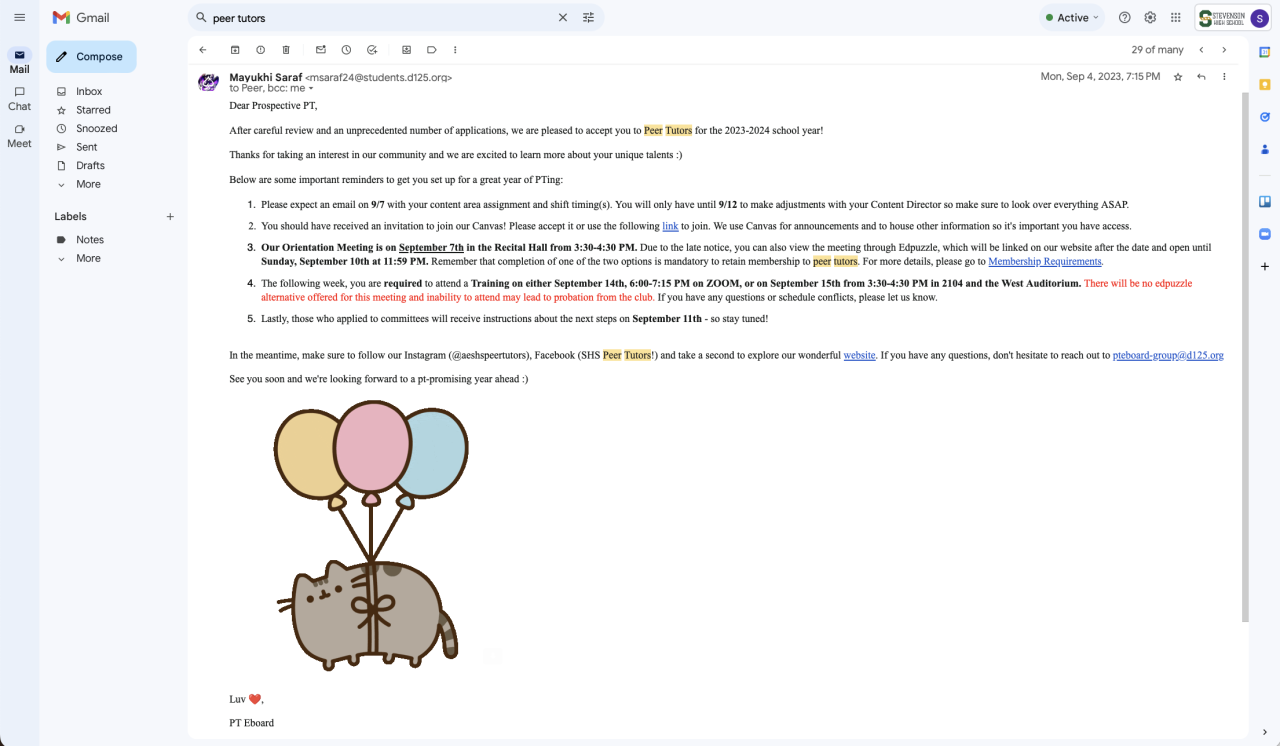Click the pteboard-group@d125.org email link
Image resolution: width=1280 pixels, height=746 pixels.
1168,355
